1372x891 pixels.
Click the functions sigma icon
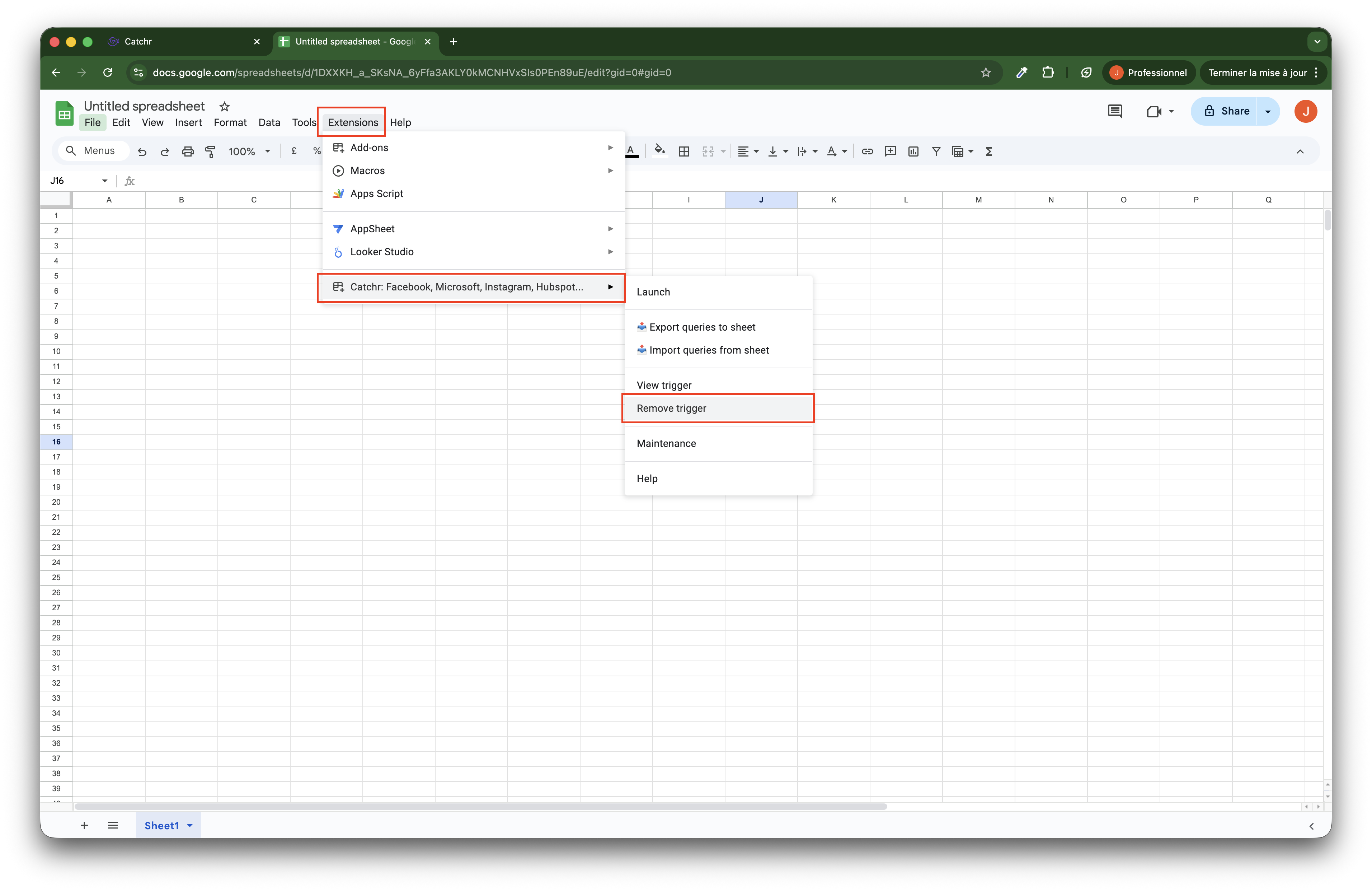pos(989,152)
